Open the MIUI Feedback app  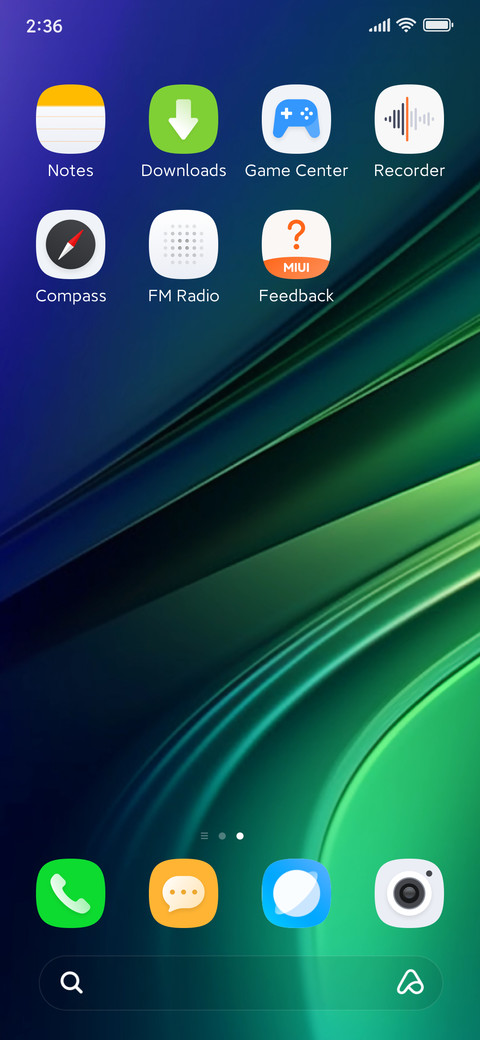pyautogui.click(x=296, y=245)
